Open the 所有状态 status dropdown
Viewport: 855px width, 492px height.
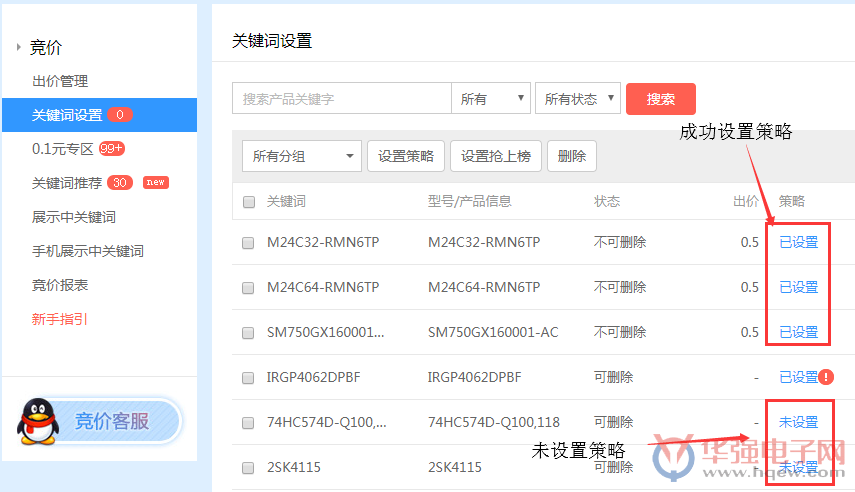pos(578,98)
